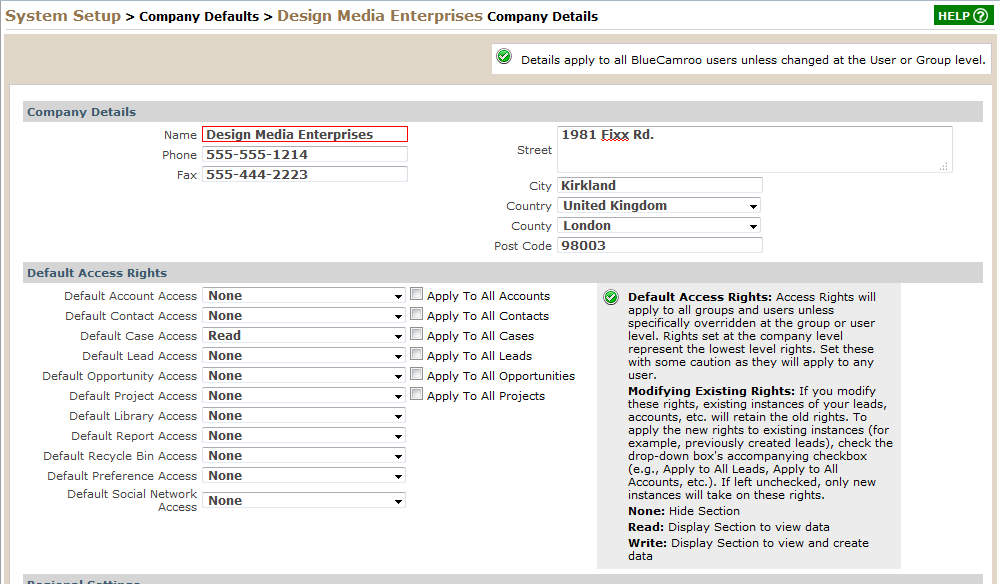Open the Default Case Access dropdown

click(x=304, y=335)
